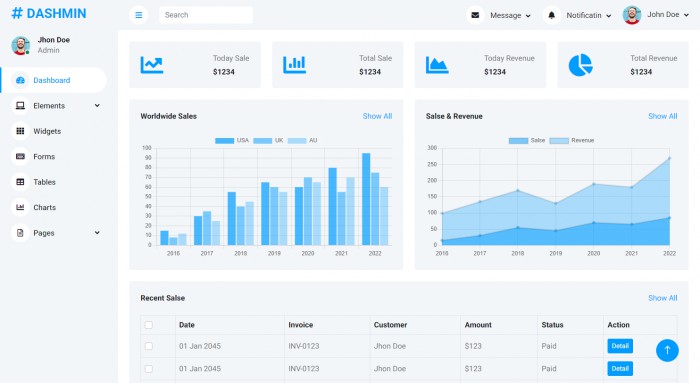
Task: Open the Forms menu item
Action: pyautogui.click(x=54, y=157)
